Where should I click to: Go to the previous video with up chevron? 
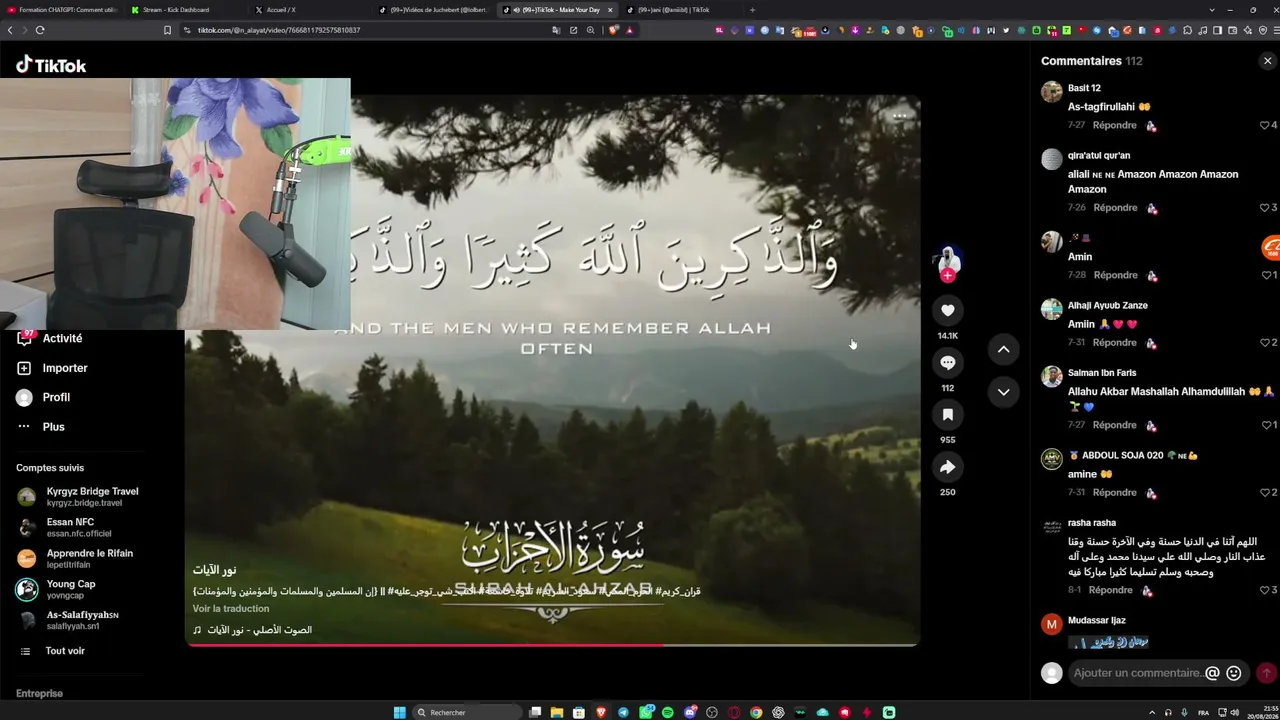pos(1003,349)
